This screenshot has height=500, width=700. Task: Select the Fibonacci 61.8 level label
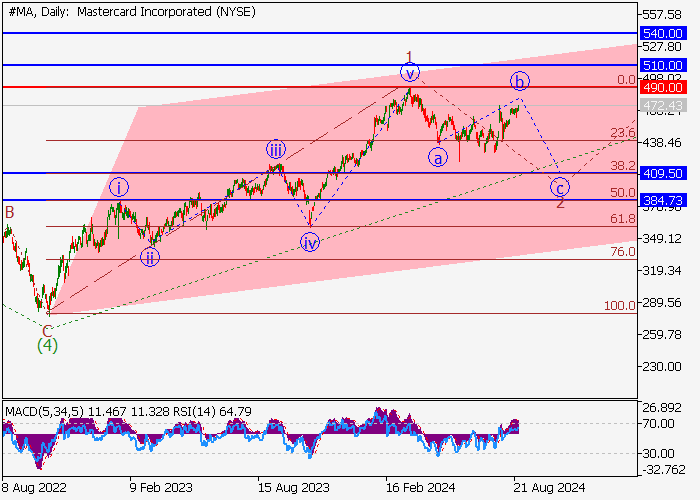click(x=623, y=219)
